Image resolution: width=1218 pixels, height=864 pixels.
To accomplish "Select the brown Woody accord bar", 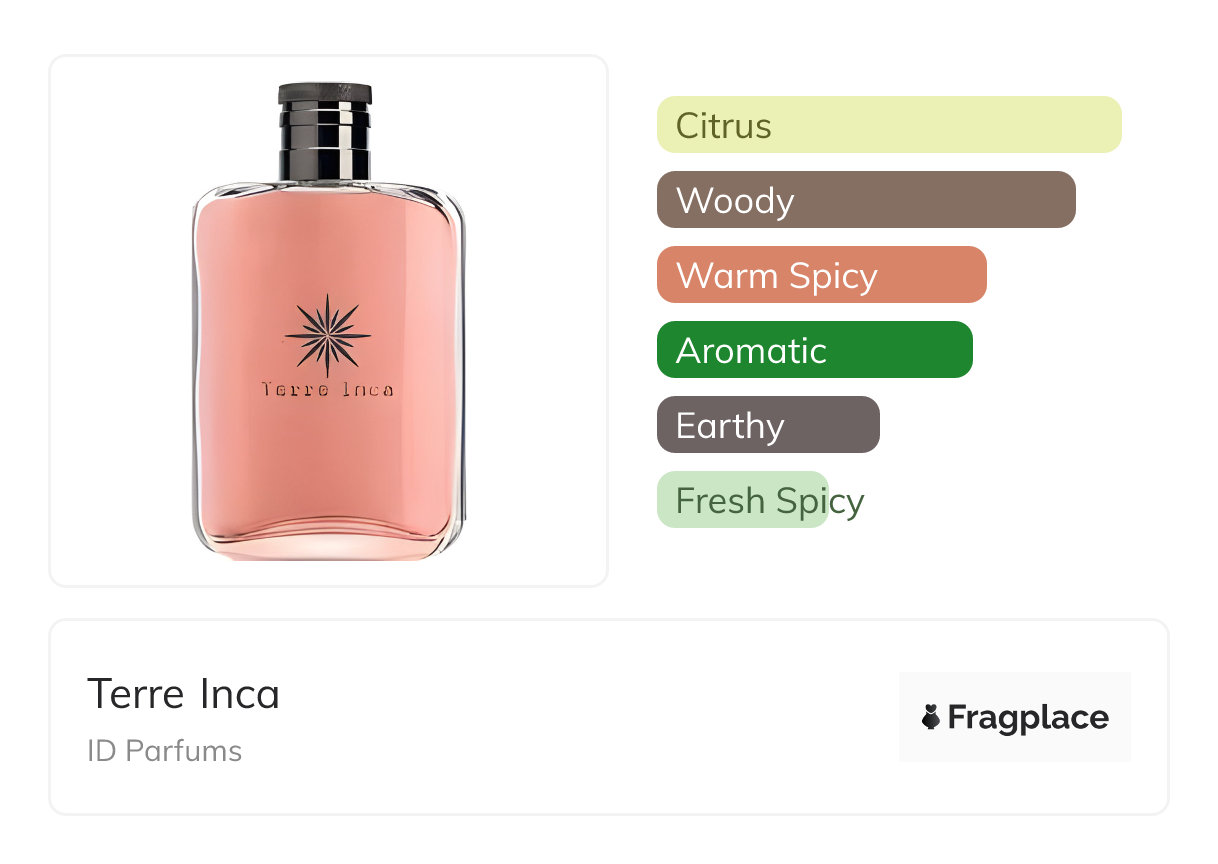I will 865,200.
